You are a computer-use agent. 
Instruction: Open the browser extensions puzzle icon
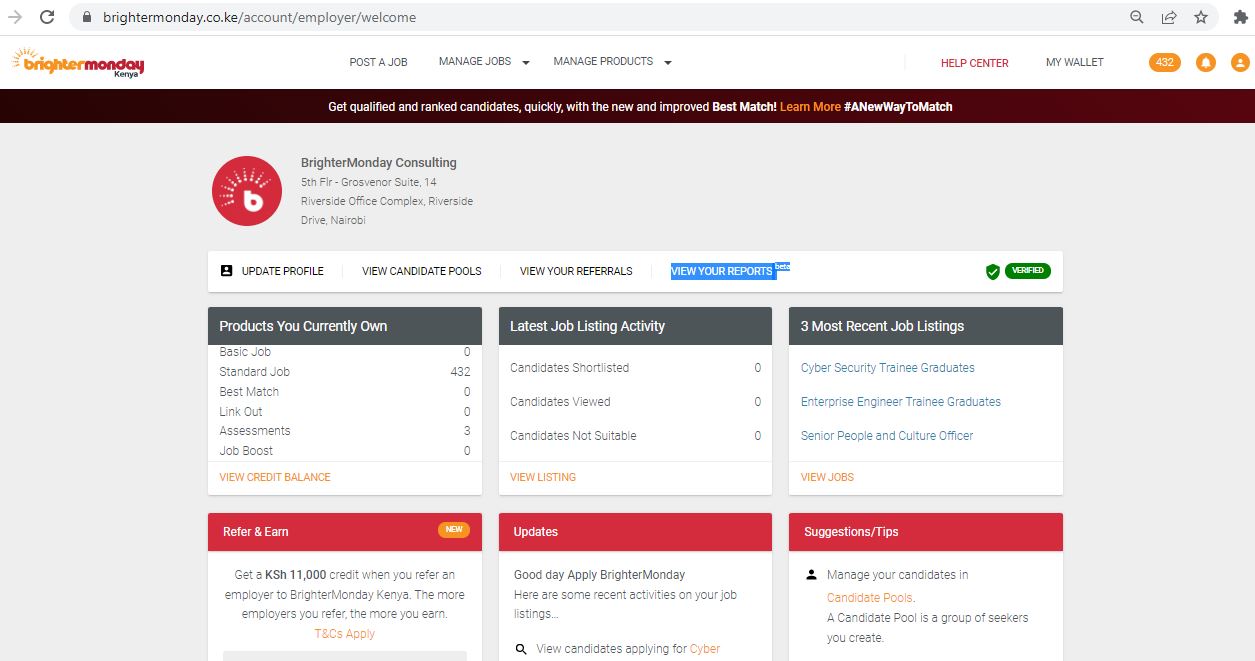click(1241, 17)
